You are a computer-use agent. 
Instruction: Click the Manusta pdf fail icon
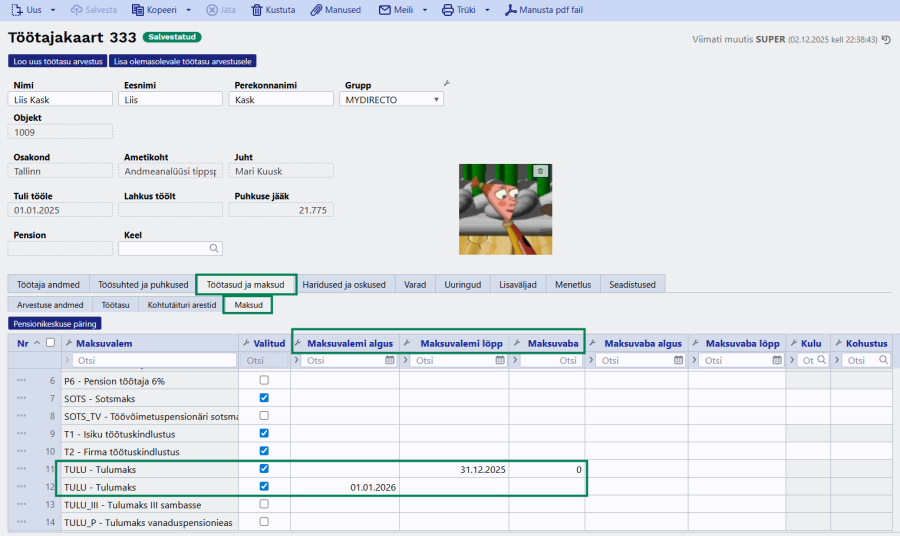pyautogui.click(x=511, y=10)
